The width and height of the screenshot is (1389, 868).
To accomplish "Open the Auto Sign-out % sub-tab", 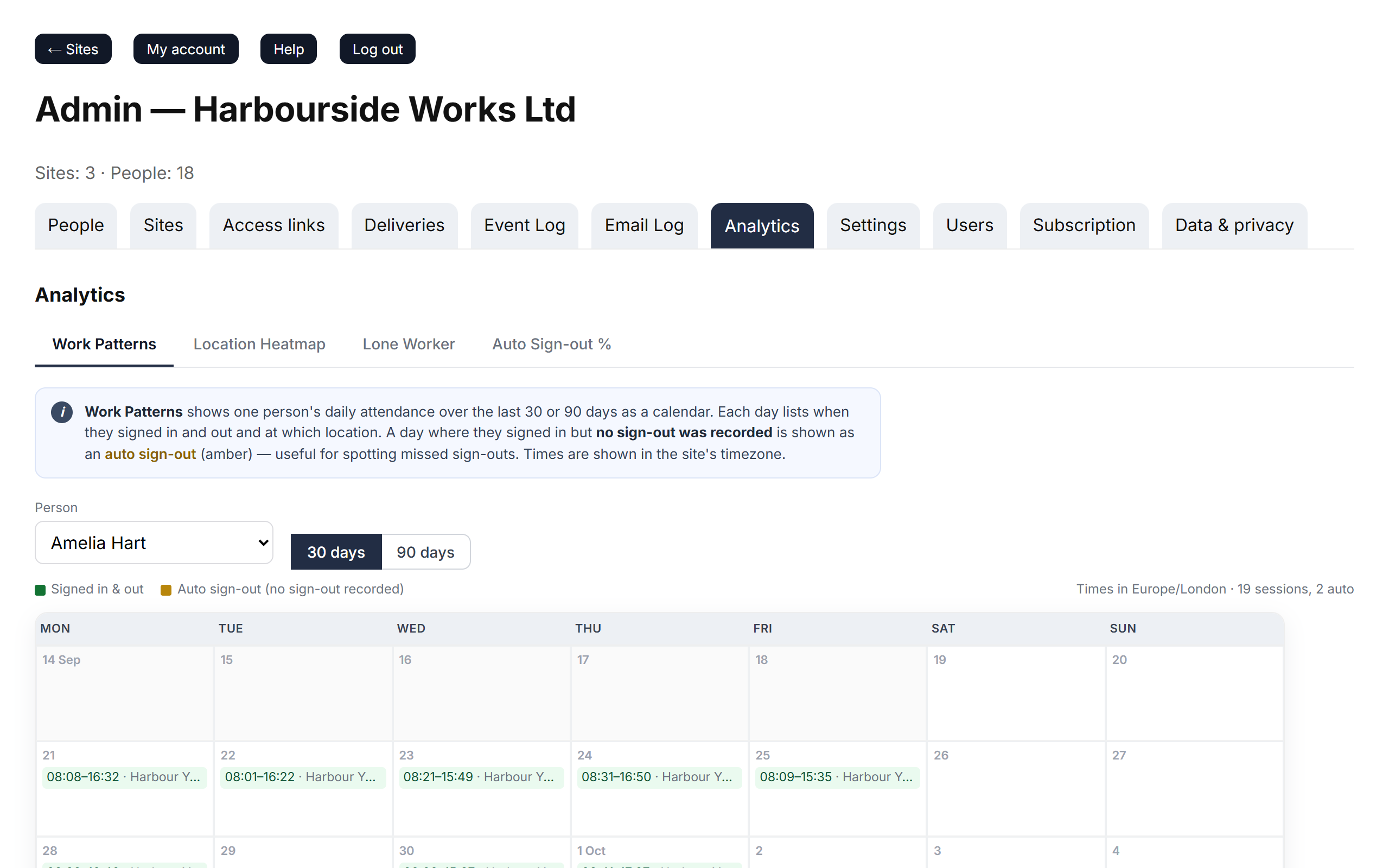I will 552,344.
